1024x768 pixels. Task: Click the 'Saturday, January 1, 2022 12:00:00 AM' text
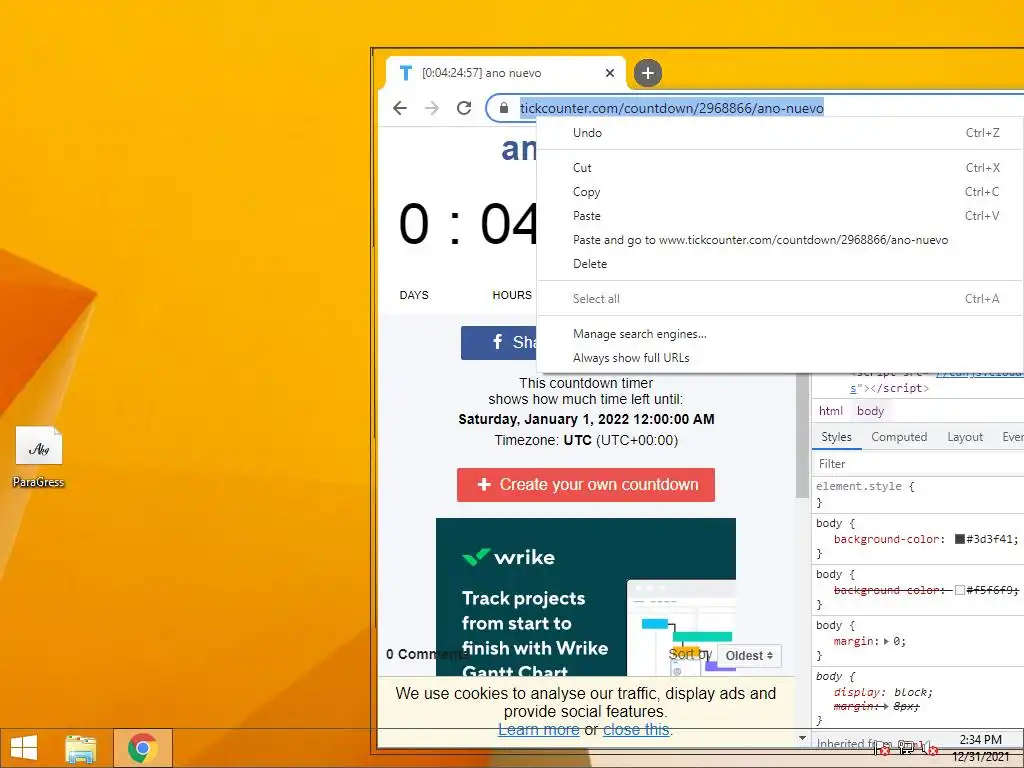pyautogui.click(x=586, y=419)
